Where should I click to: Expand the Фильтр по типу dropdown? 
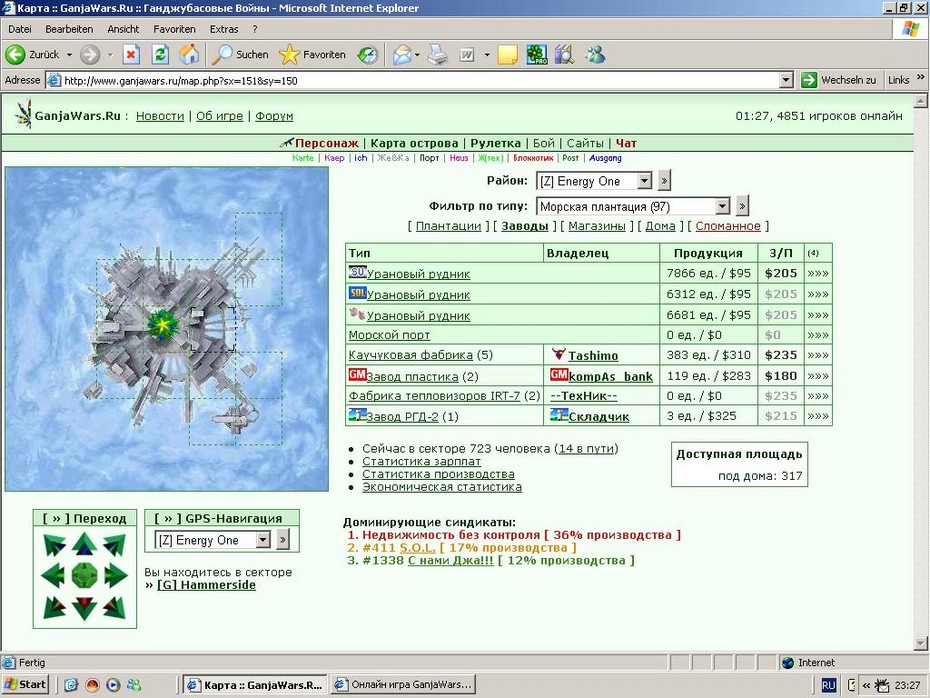click(722, 206)
